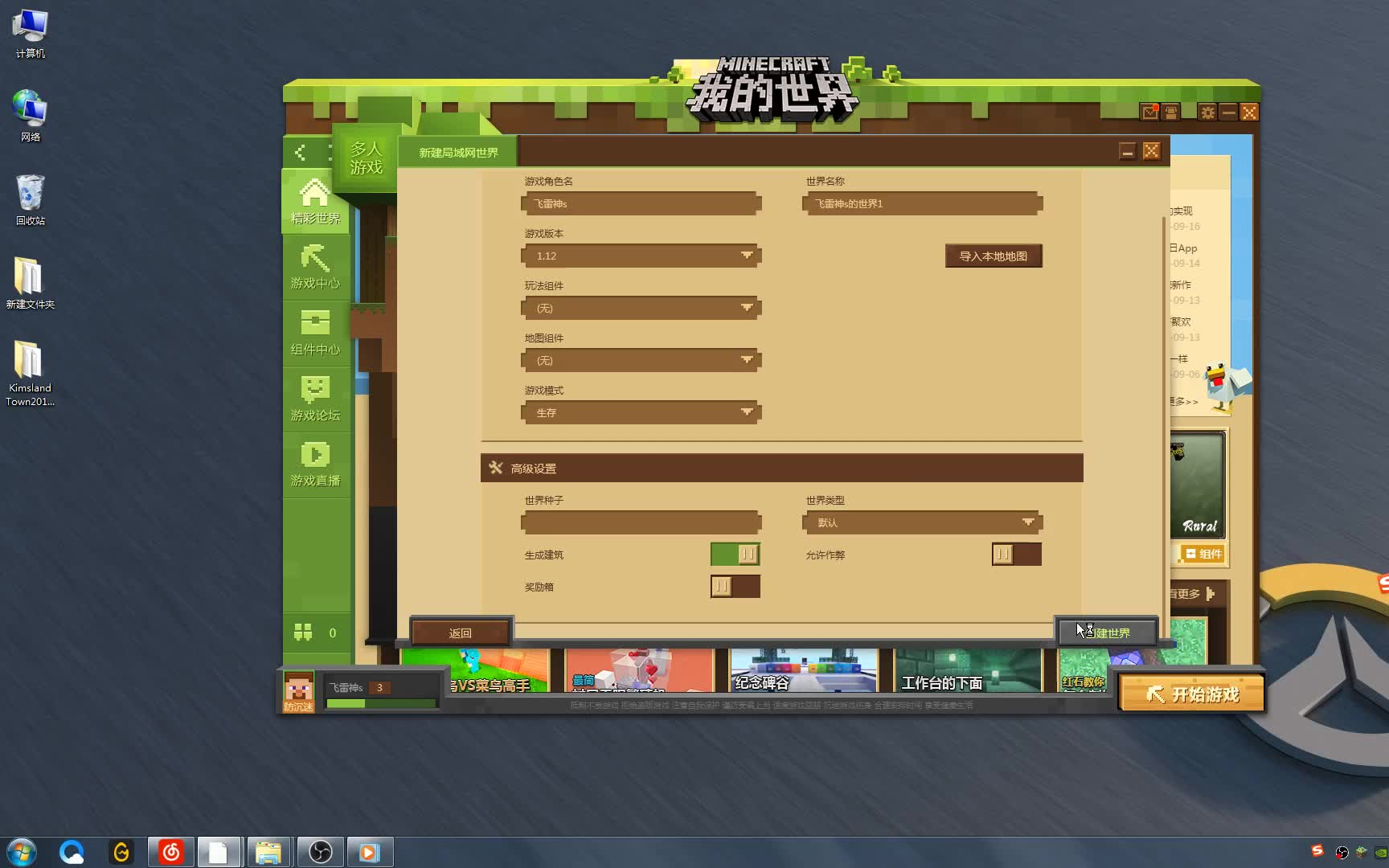This screenshot has width=1389, height=868.
Task: Click 创建世界 button
Action: pos(1108,633)
